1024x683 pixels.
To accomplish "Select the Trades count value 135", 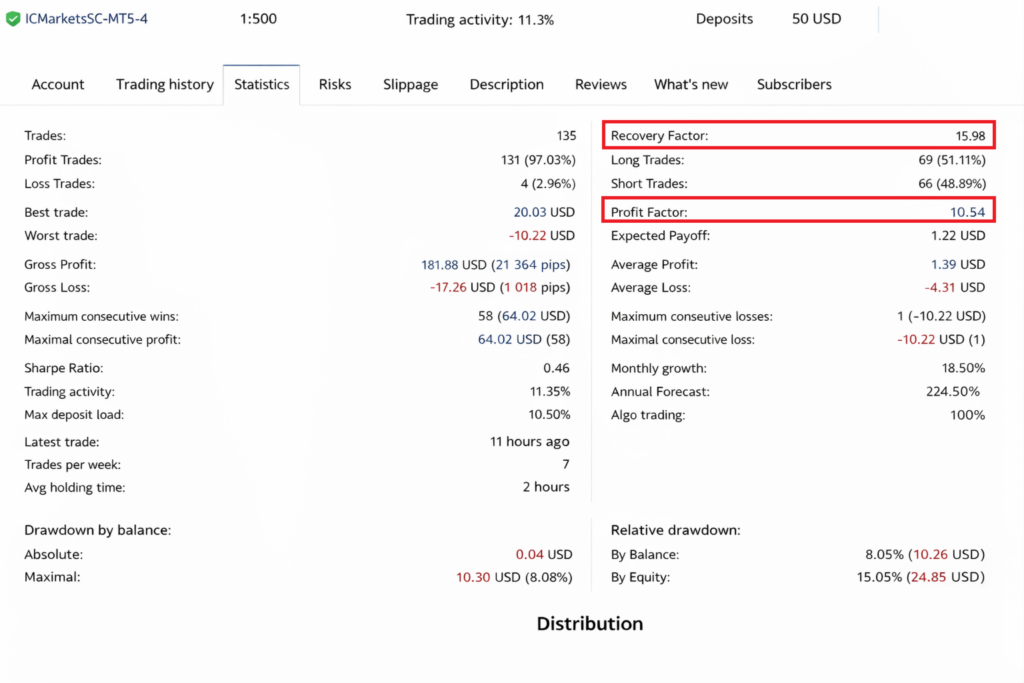I will click(x=566, y=135).
